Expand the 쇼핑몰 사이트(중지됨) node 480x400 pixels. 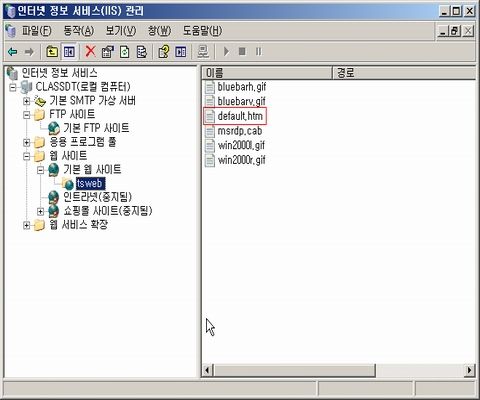pos(40,211)
